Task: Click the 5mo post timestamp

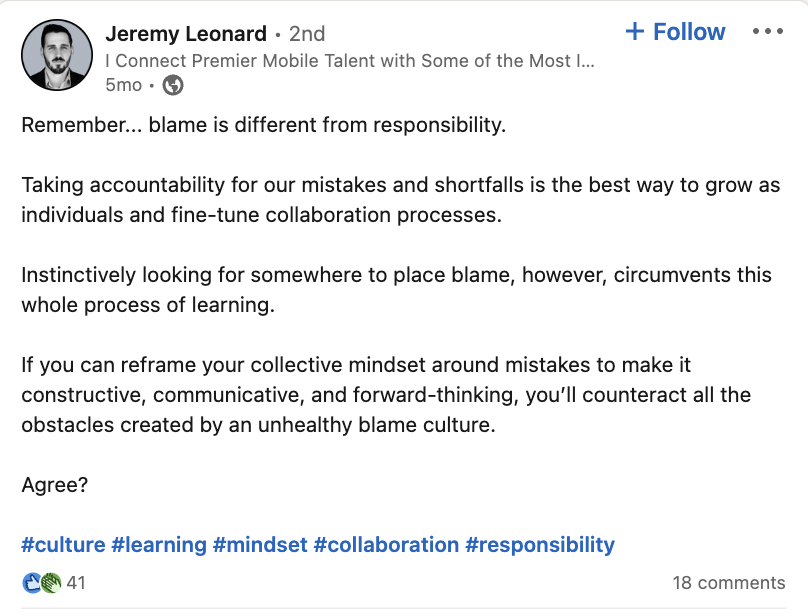Action: 124,85
